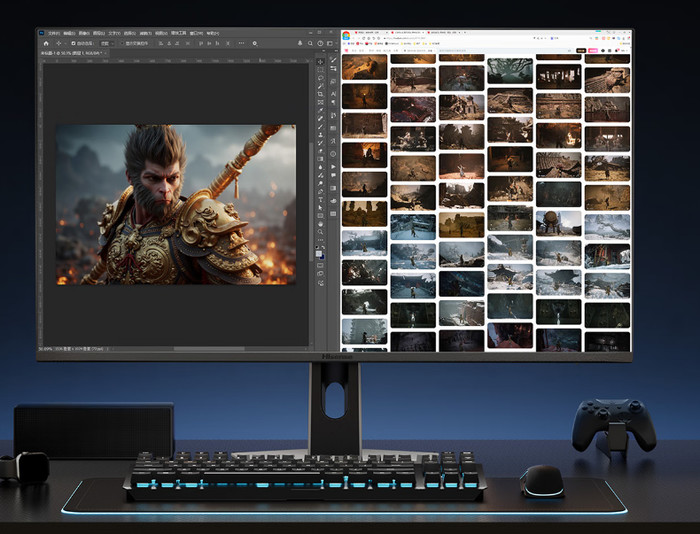Click the foreground color swatch
Screen dimensions: 700x534
320,254
